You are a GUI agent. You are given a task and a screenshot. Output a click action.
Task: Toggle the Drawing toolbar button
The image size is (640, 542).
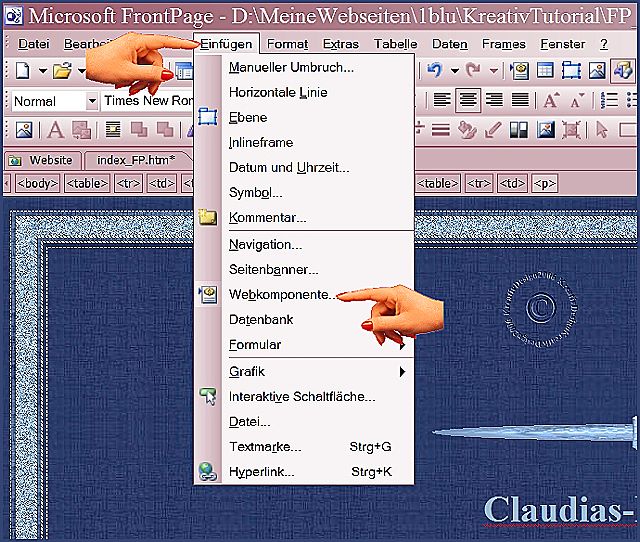(x=623, y=71)
